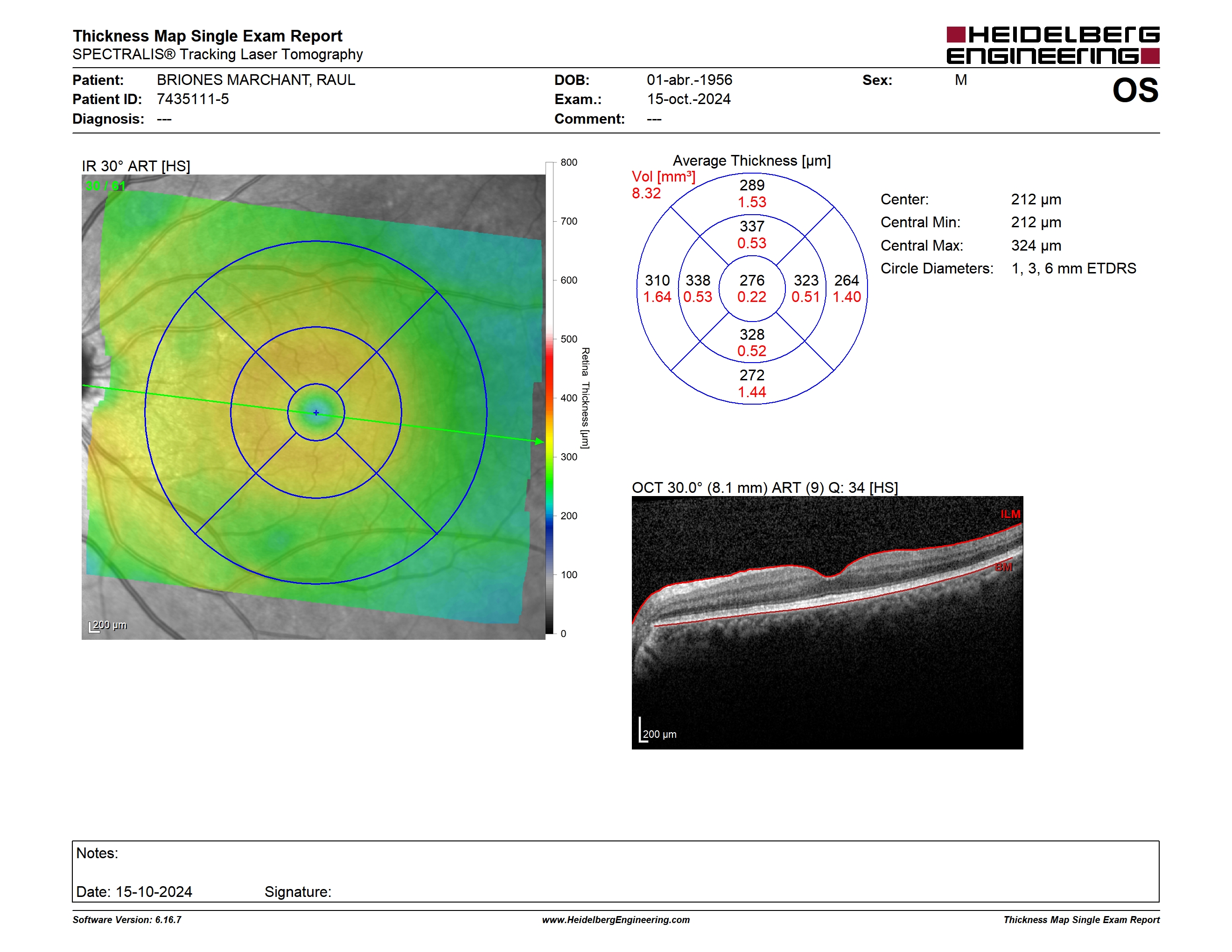
Task: Click the foveal center cross on thickness map
Action: tap(316, 413)
